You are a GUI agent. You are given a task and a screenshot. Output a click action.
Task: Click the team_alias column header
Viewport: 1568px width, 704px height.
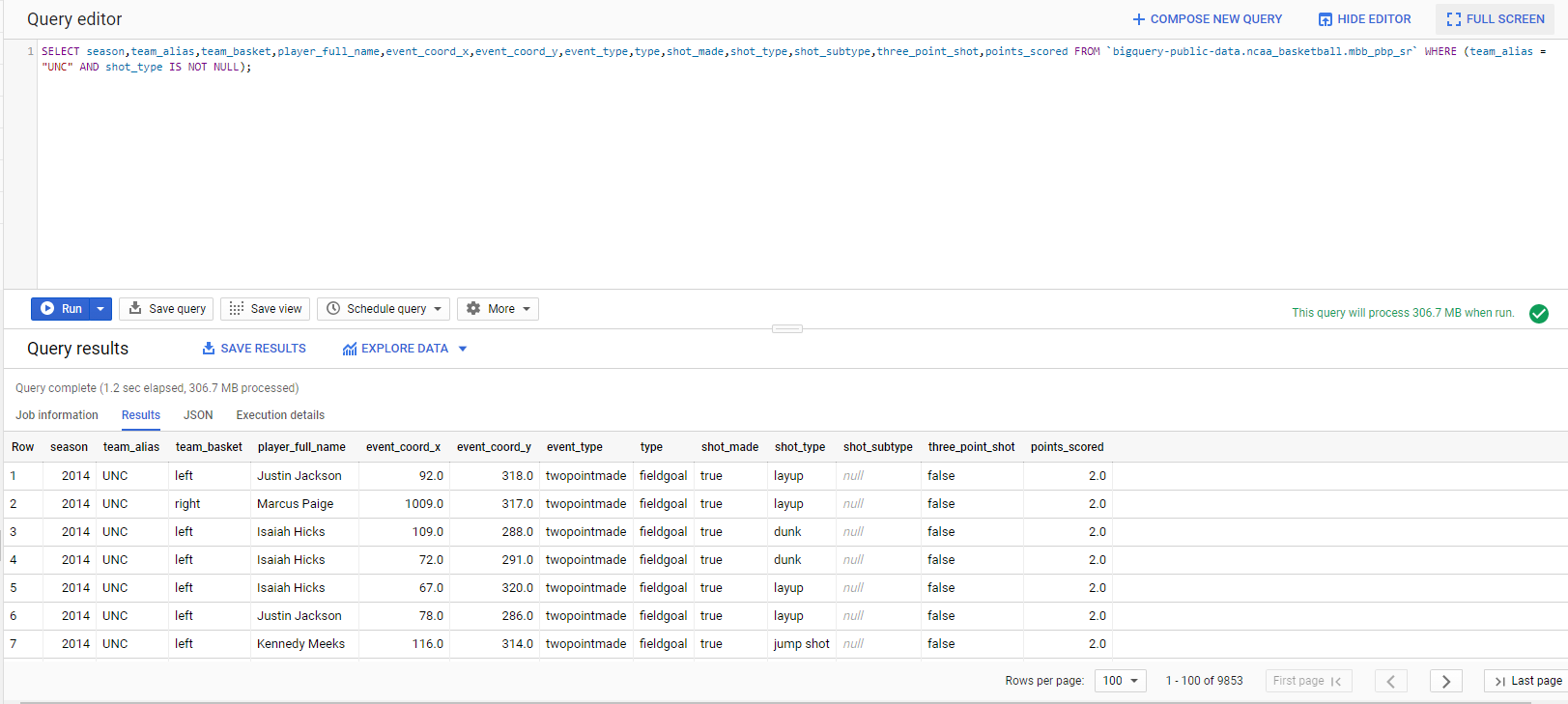click(131, 447)
